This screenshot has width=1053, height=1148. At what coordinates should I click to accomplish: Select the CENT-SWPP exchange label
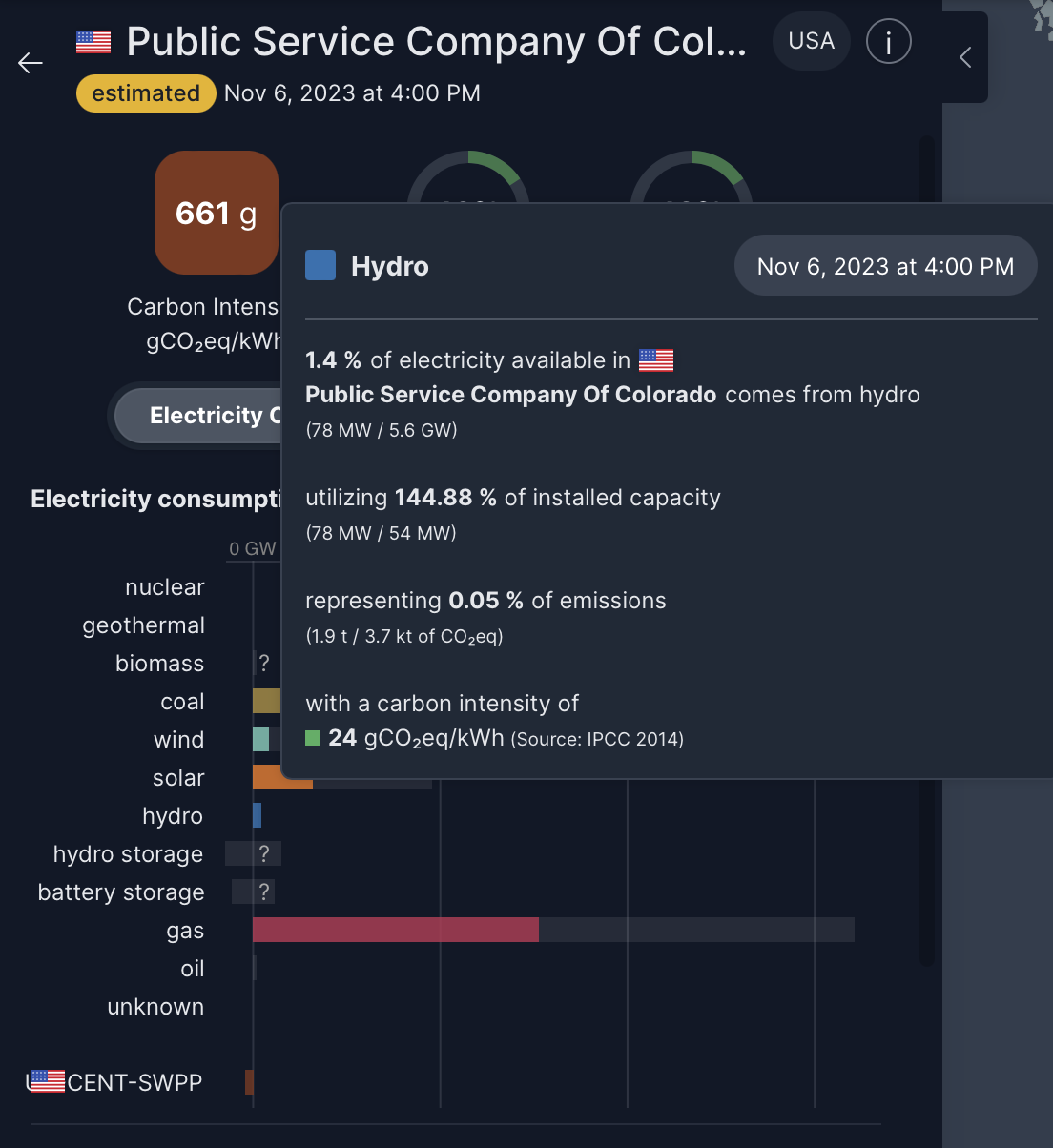pos(134,1082)
